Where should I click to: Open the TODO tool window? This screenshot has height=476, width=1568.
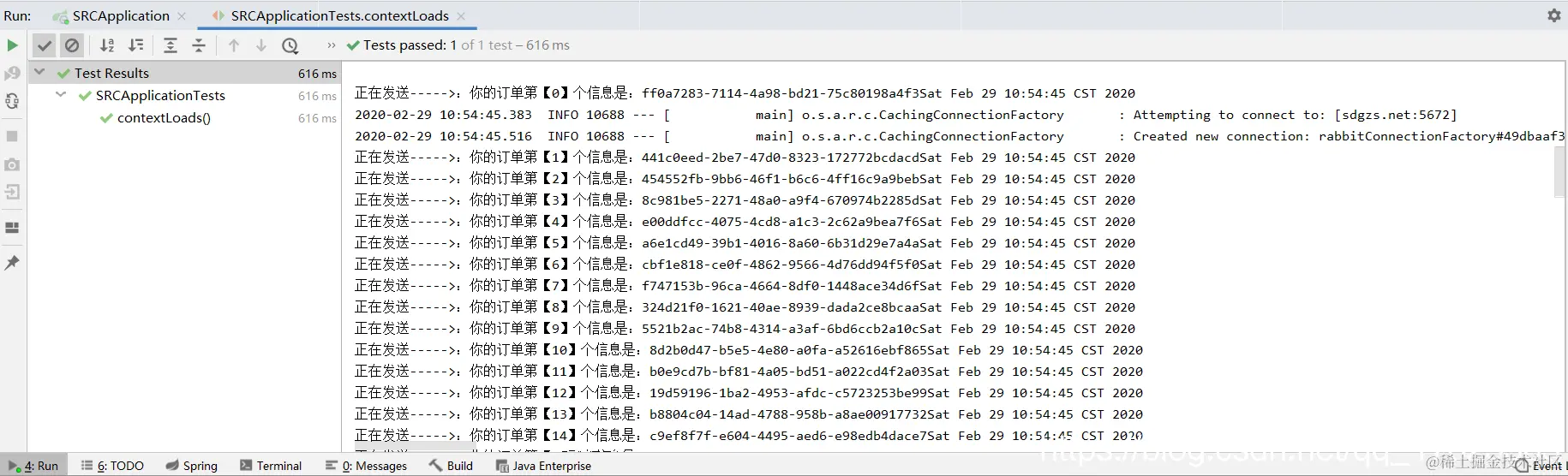(x=112, y=466)
